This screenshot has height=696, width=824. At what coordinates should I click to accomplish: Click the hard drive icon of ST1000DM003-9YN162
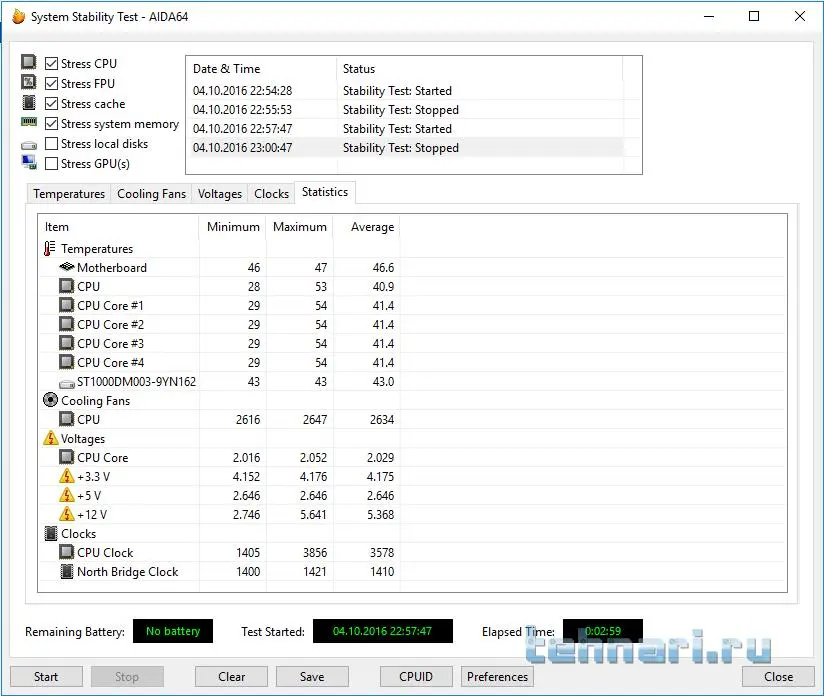click(x=67, y=383)
